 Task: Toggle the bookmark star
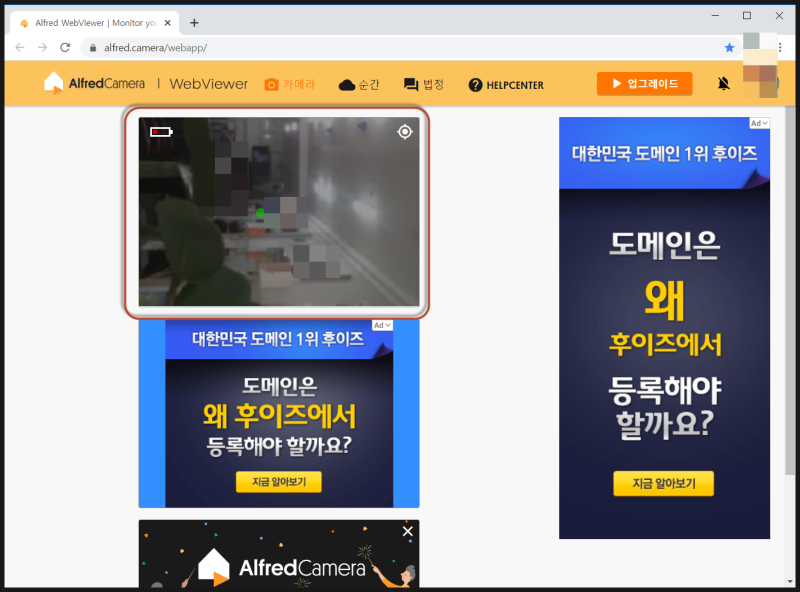coord(729,47)
